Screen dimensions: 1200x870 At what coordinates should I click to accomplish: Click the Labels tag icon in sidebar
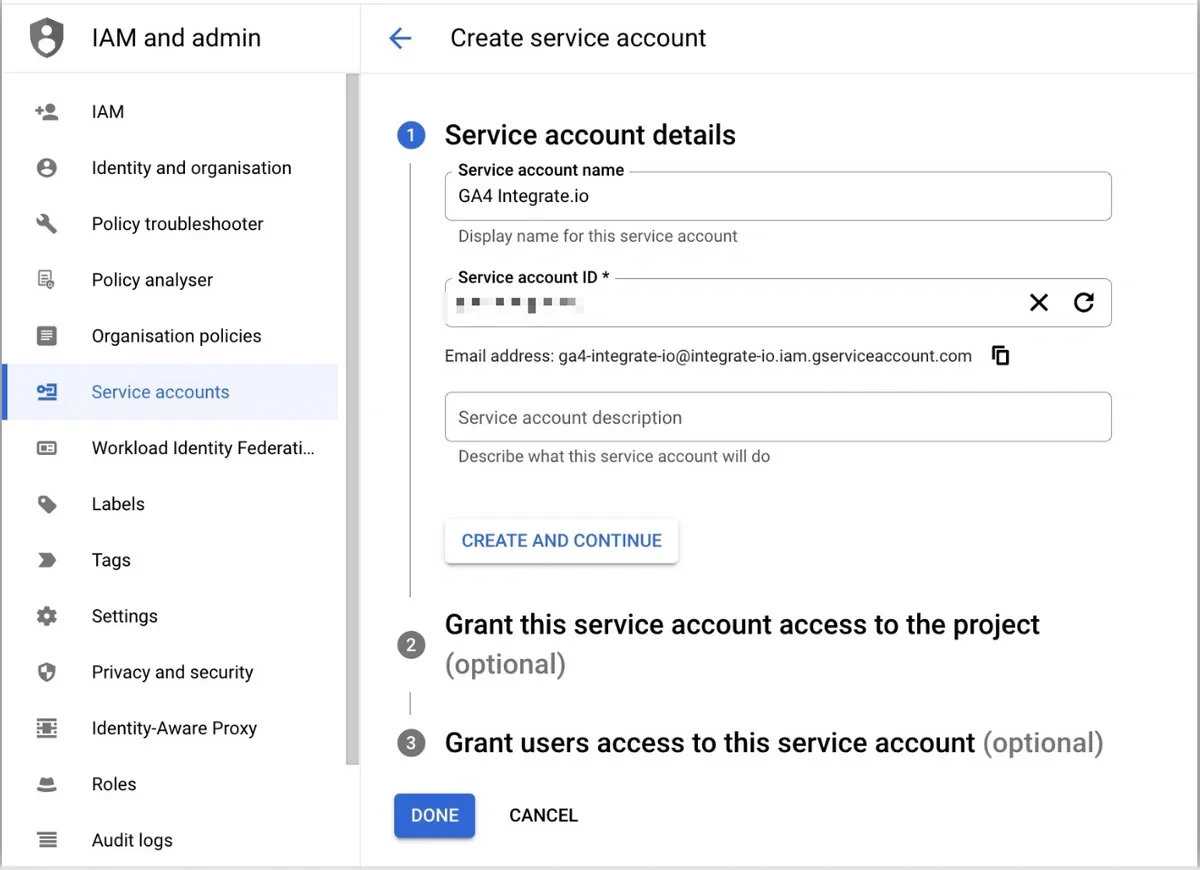(46, 504)
